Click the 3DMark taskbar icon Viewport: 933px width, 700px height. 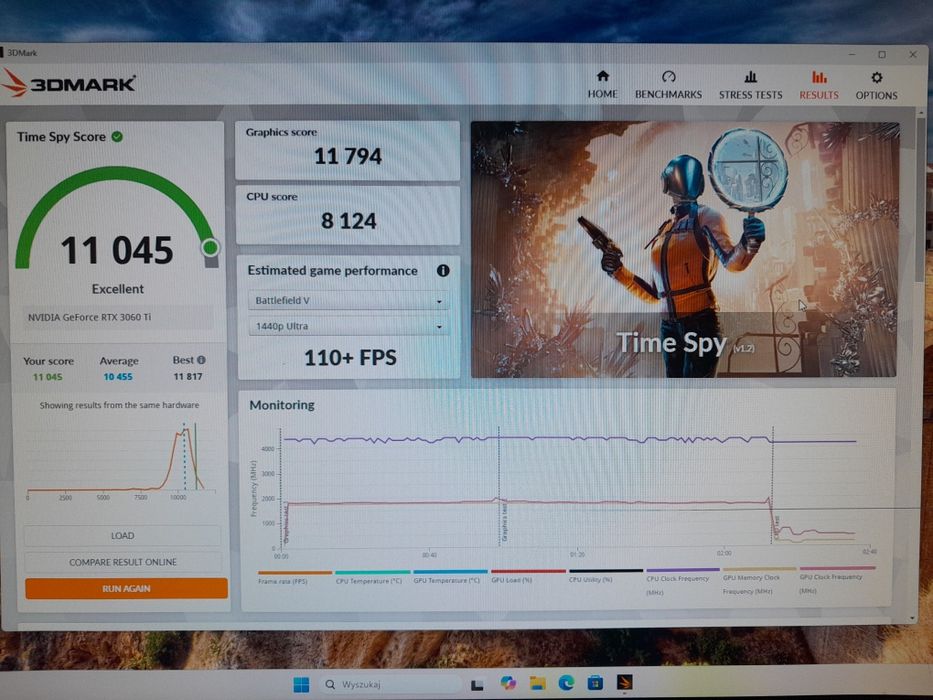625,682
